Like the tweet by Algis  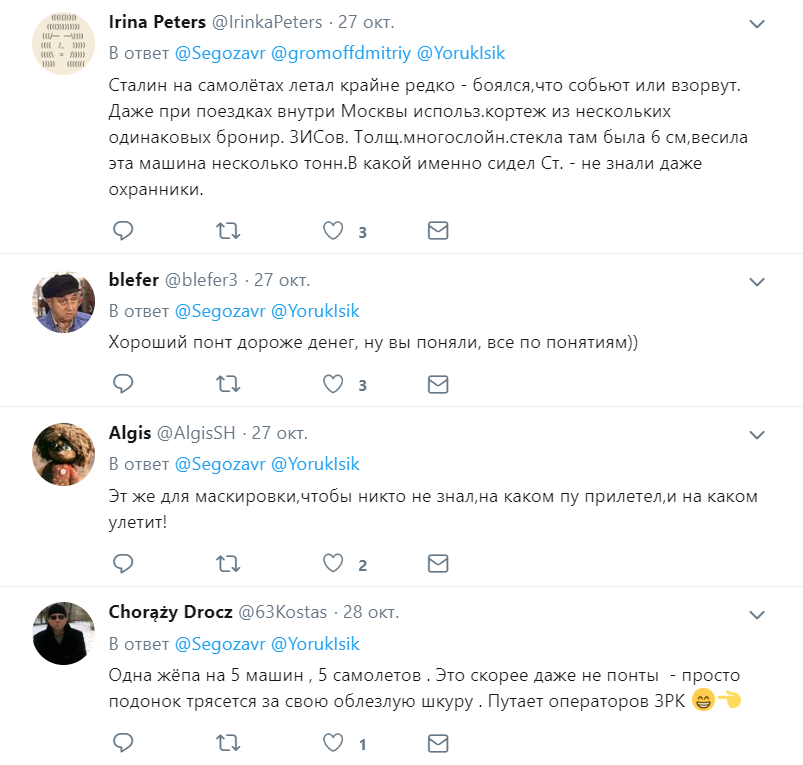[x=333, y=564]
